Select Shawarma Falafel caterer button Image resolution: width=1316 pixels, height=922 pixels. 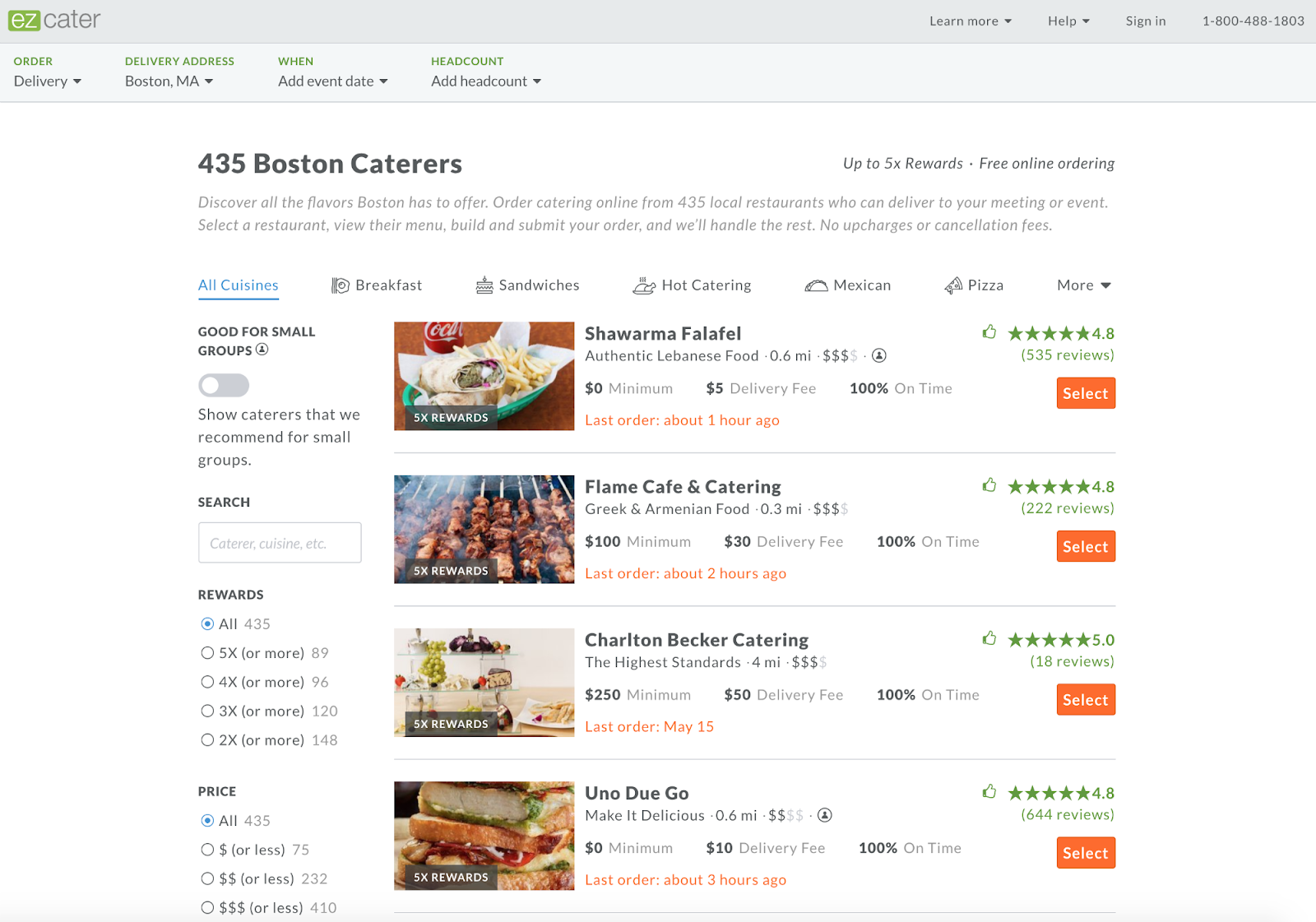1086,393
